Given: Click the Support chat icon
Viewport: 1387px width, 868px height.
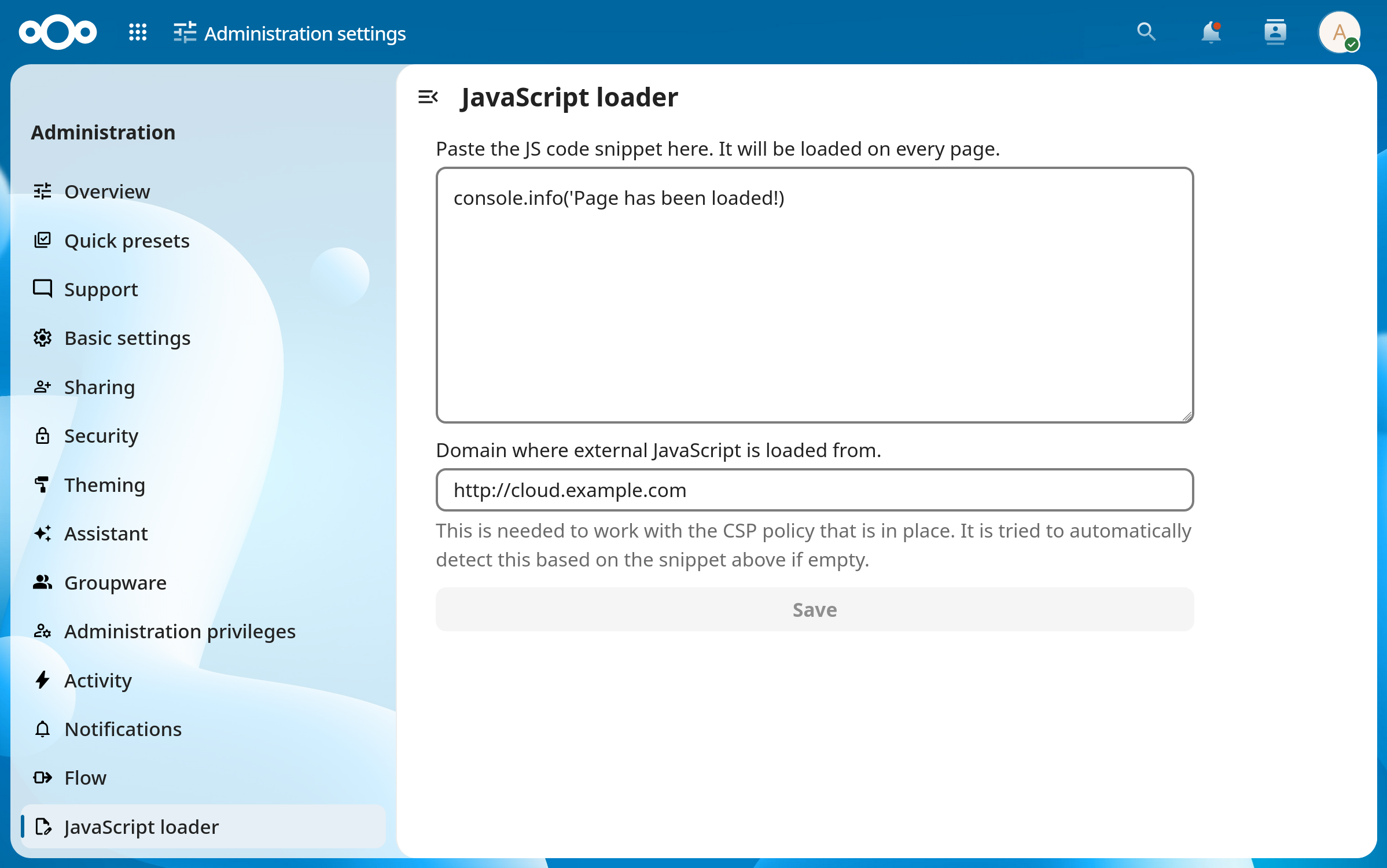Looking at the screenshot, I should 42,289.
